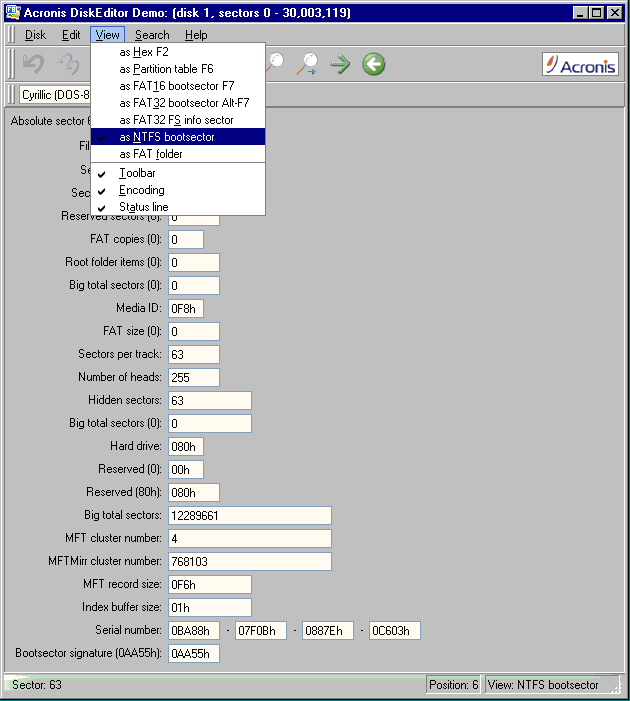Click the MFT cluster number field
This screenshot has height=701, width=630.
250,539
